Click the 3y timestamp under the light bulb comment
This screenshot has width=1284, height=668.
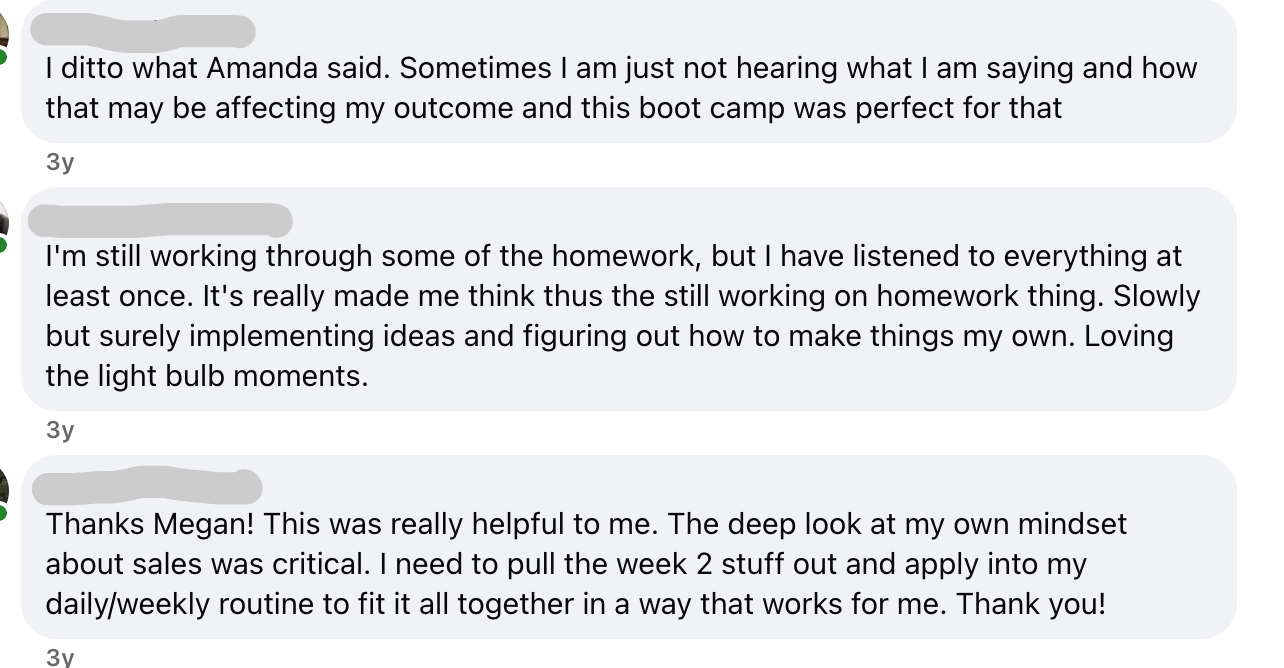click(x=60, y=430)
